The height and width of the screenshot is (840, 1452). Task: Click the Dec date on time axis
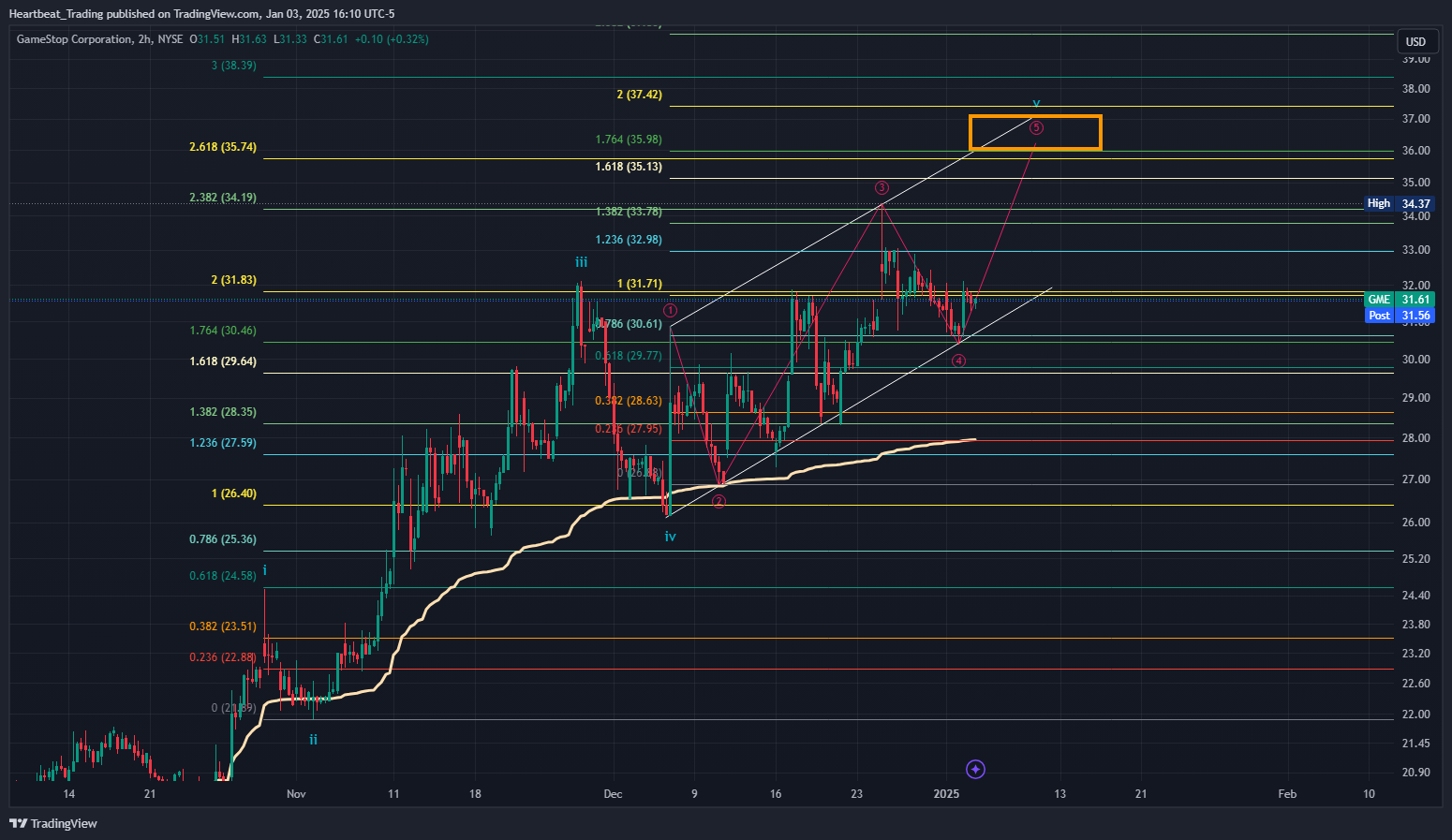click(x=613, y=794)
